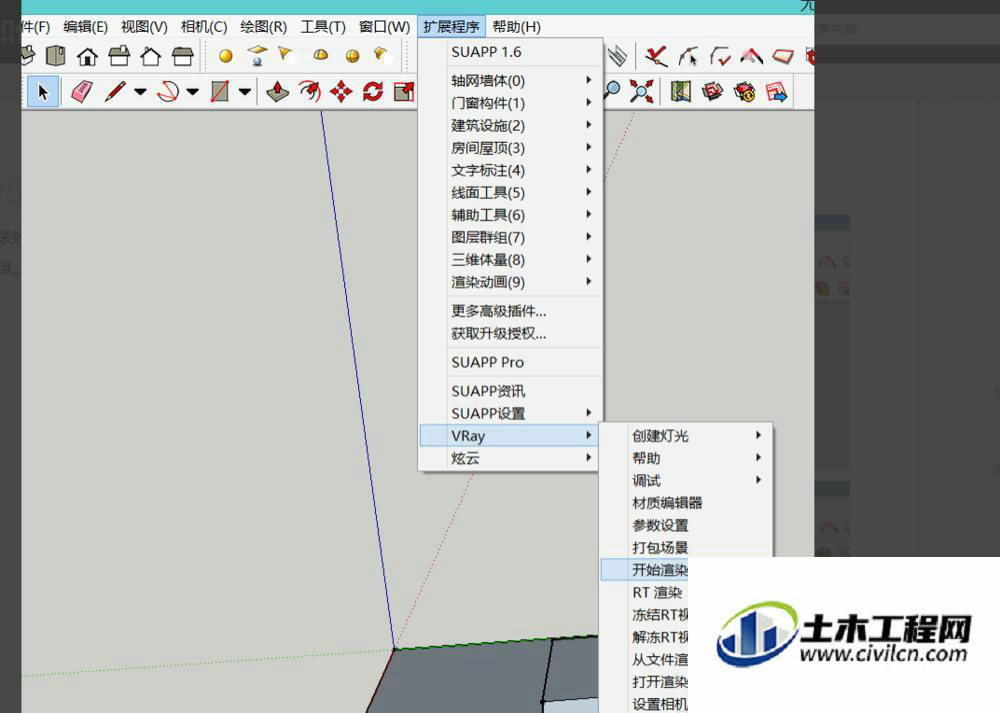Viewport: 1000px width, 713px height.
Task: Click the red framed plane icon
Action: tap(783, 56)
